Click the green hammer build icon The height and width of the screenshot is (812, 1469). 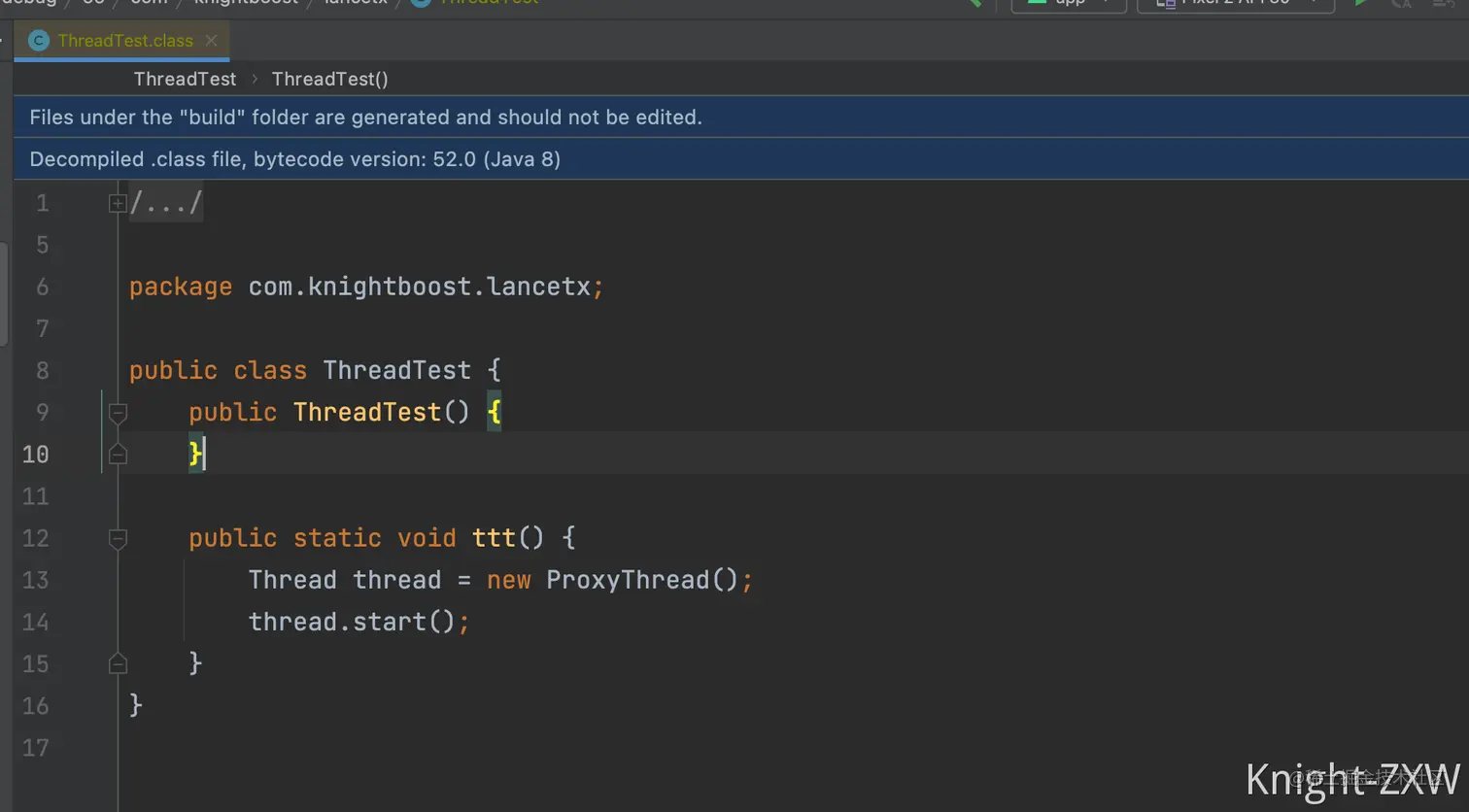coord(973,3)
